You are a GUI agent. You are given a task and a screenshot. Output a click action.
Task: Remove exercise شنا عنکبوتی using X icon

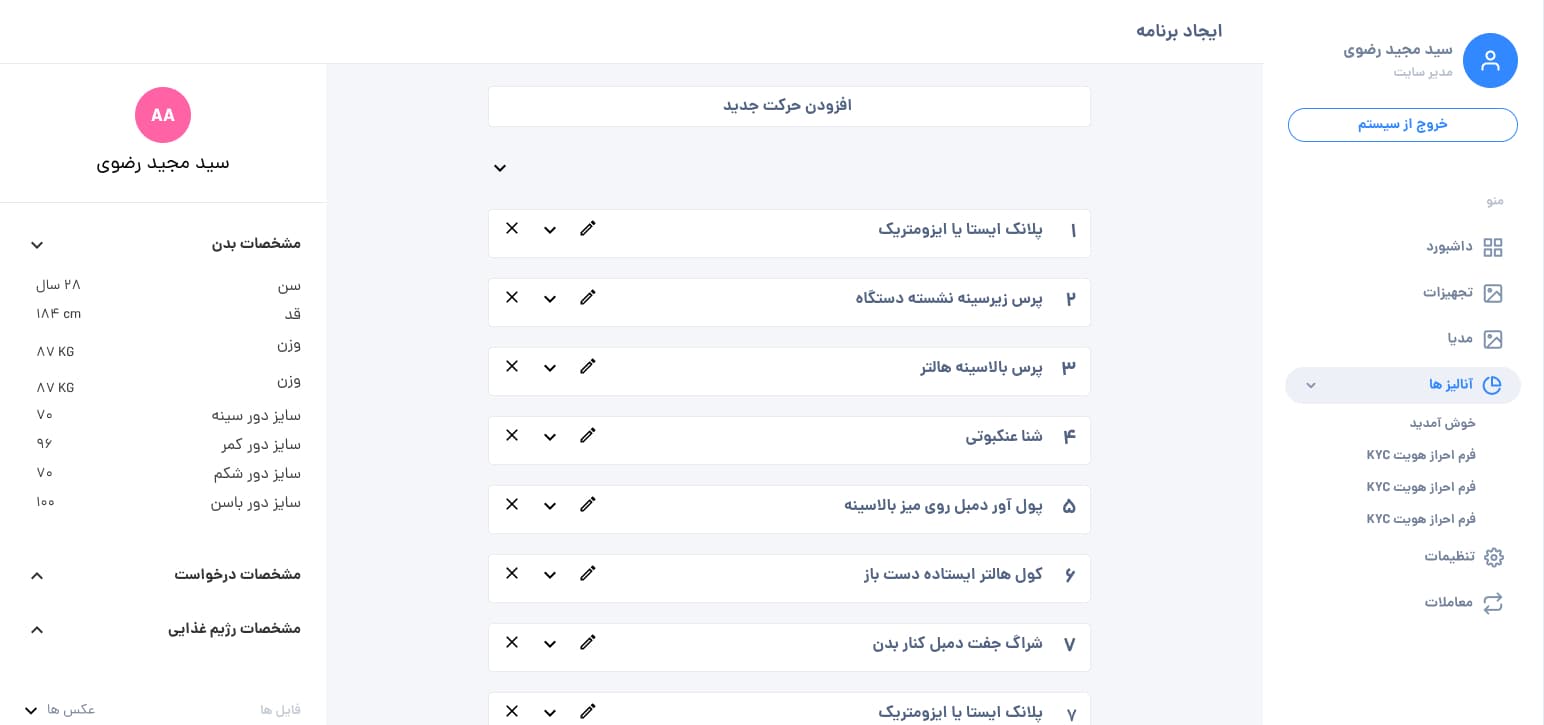512,435
